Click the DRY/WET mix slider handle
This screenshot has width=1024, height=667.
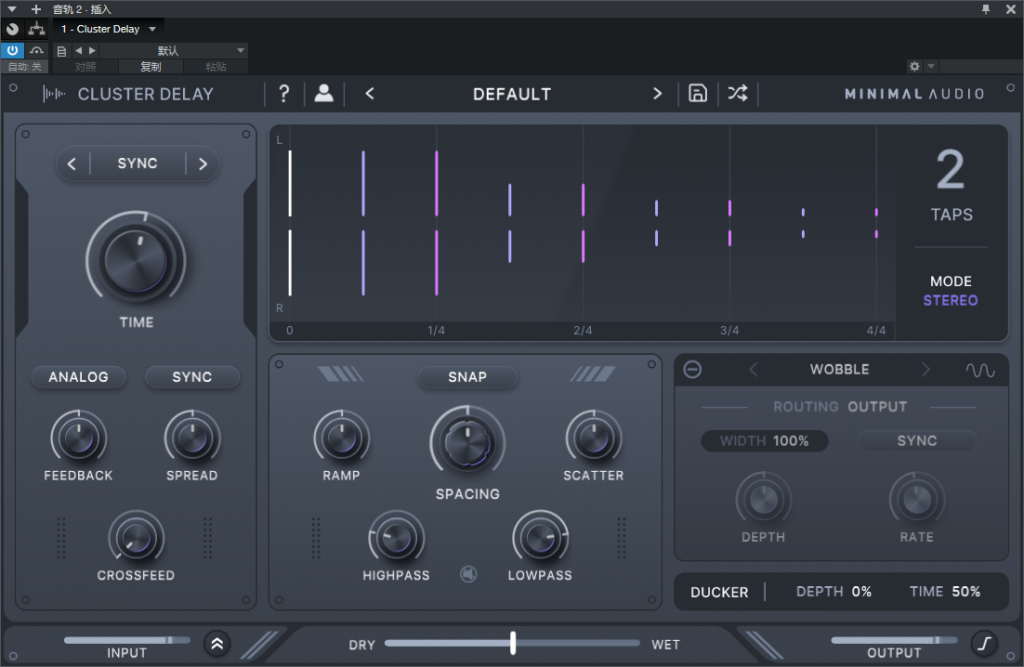click(x=513, y=643)
